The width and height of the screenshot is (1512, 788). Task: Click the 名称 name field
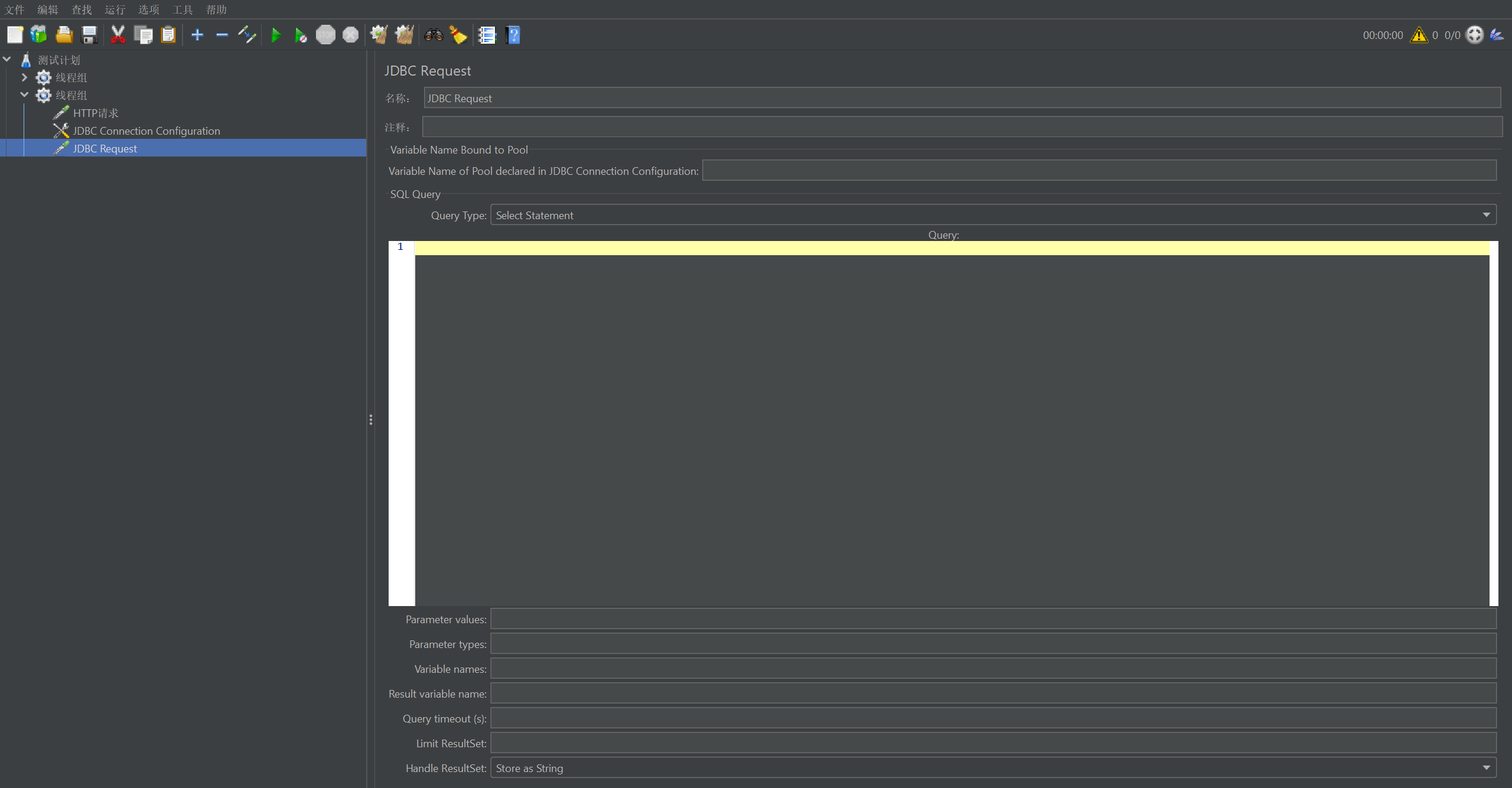[962, 98]
